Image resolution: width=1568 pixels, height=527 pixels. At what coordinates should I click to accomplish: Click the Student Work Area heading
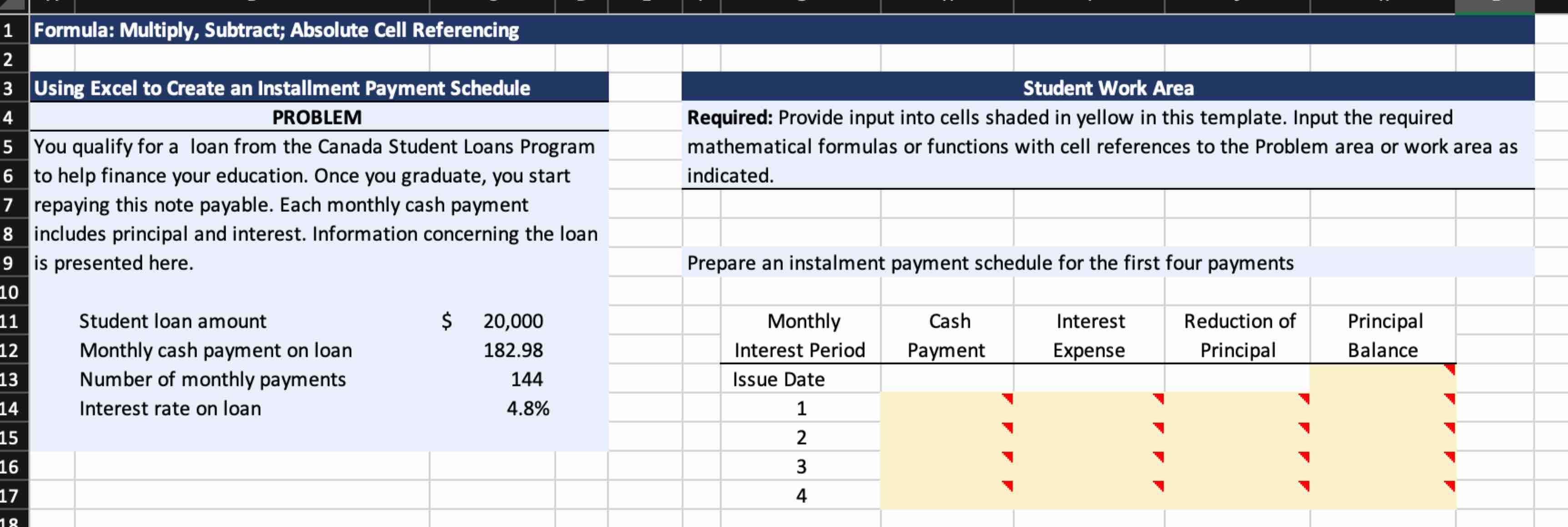[x=1108, y=88]
